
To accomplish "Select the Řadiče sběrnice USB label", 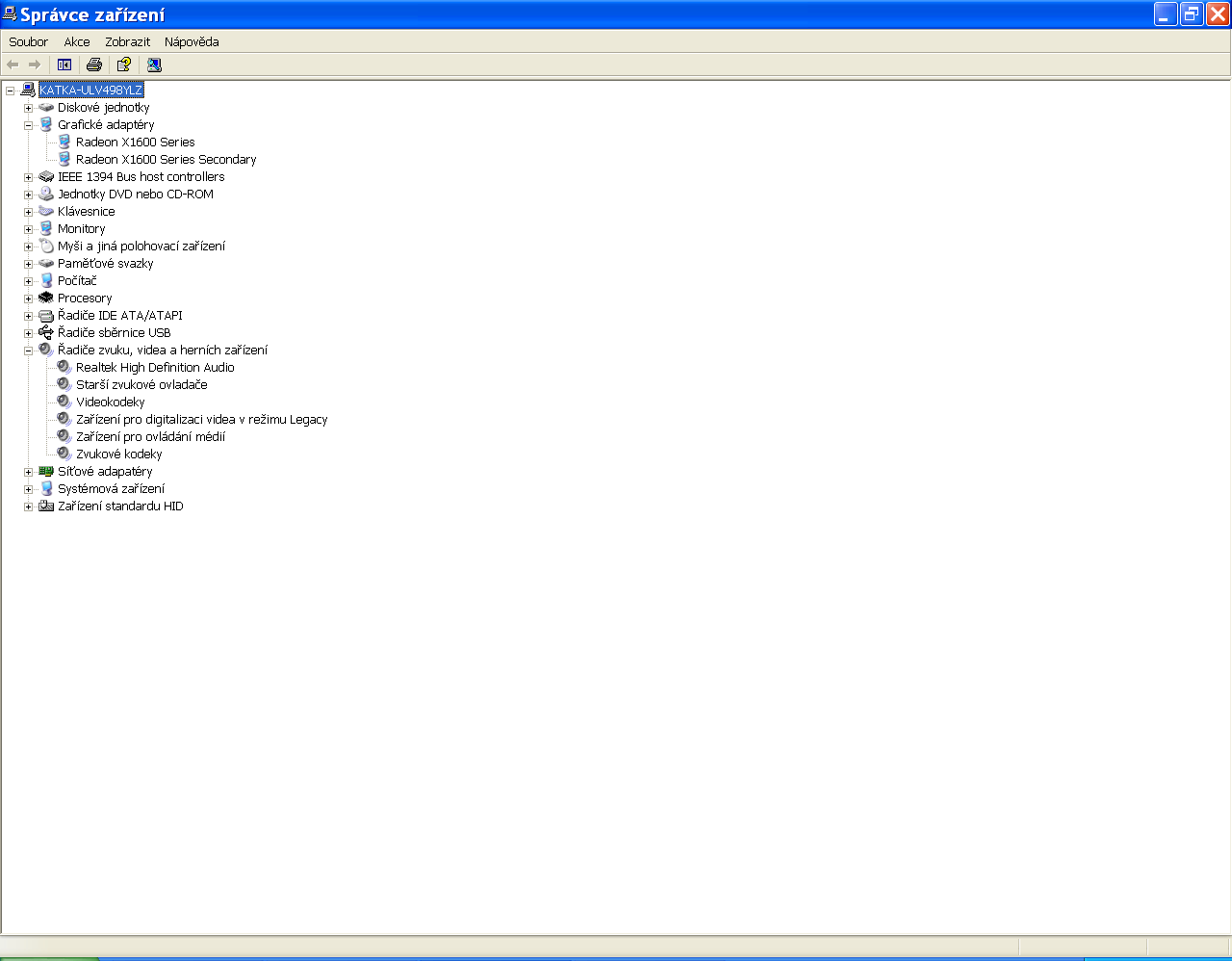I will [x=114, y=333].
